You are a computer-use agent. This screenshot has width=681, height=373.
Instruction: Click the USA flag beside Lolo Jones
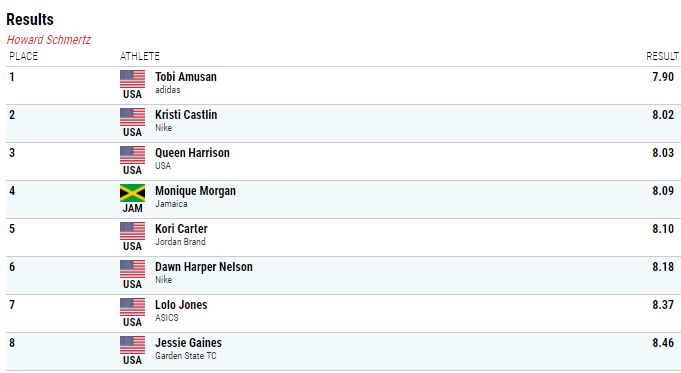coord(132,307)
